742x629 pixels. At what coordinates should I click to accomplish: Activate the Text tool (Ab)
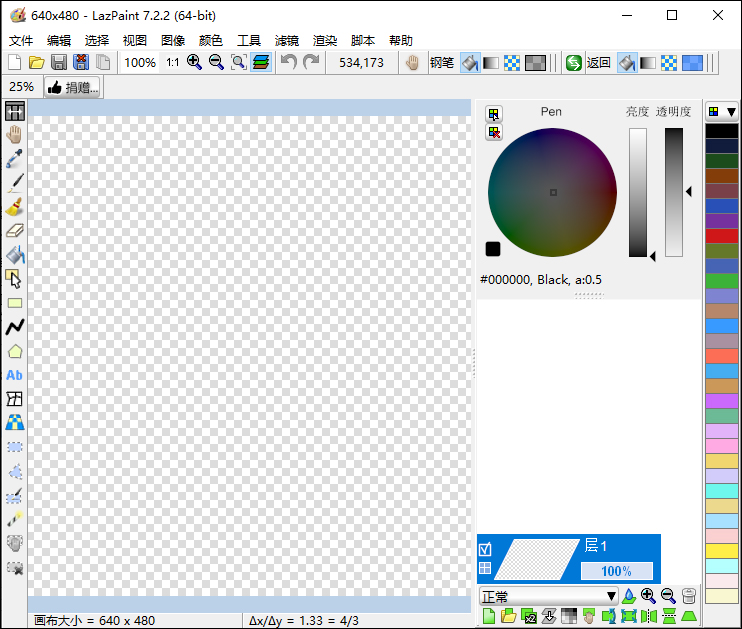pyautogui.click(x=15, y=375)
